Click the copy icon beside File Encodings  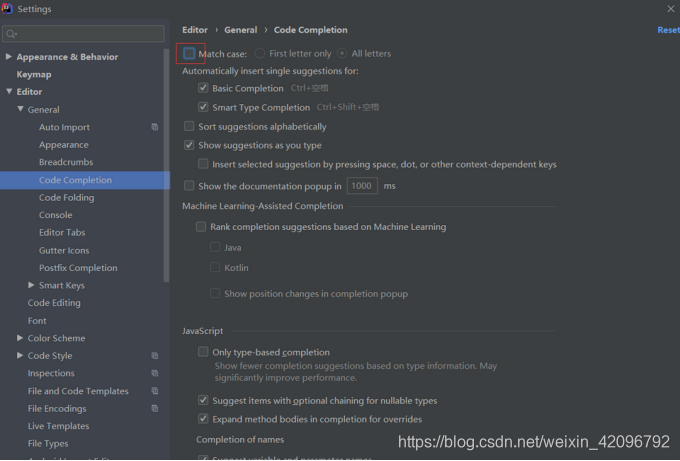point(155,409)
